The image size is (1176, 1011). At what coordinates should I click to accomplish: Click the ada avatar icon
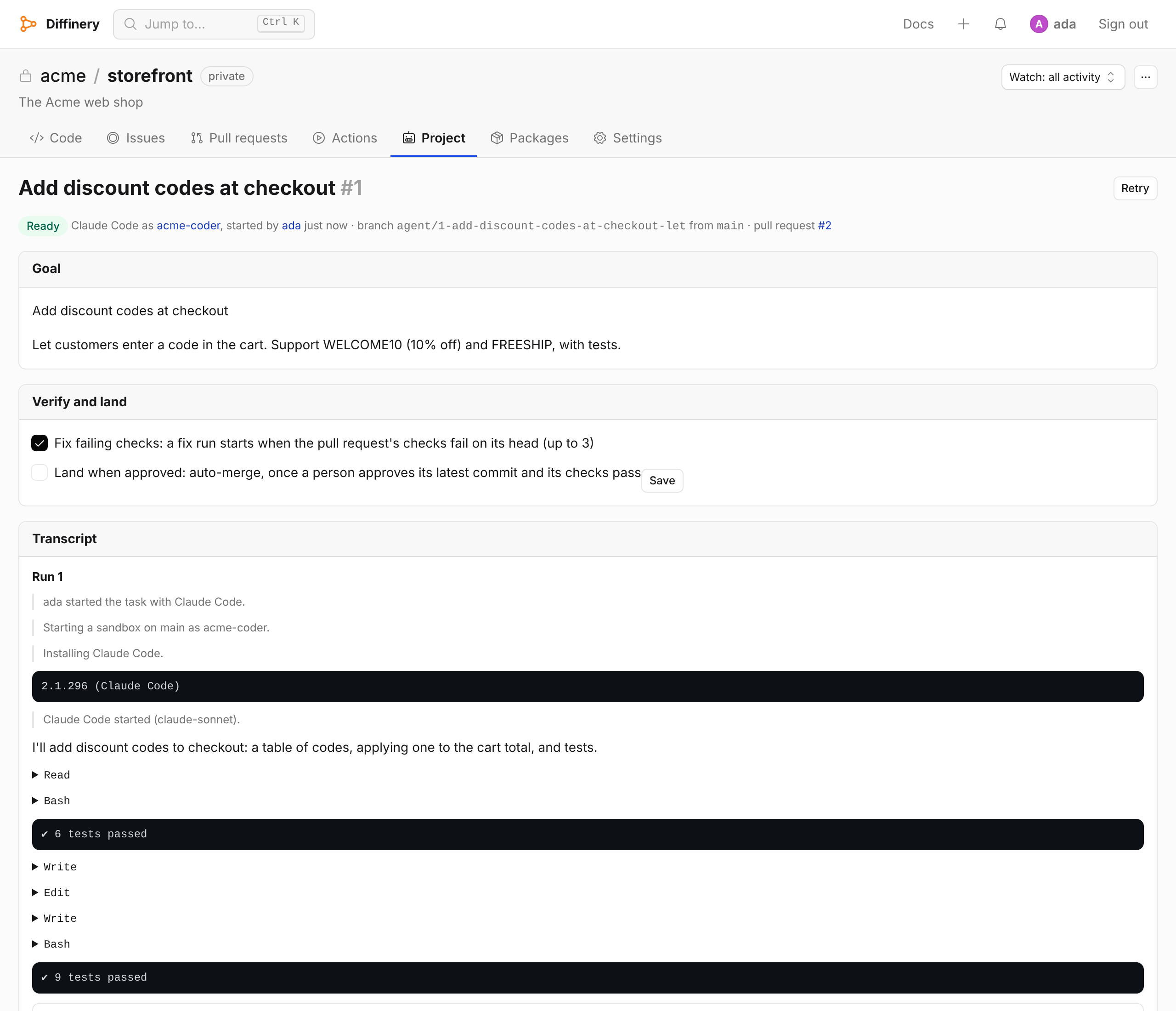(1038, 24)
